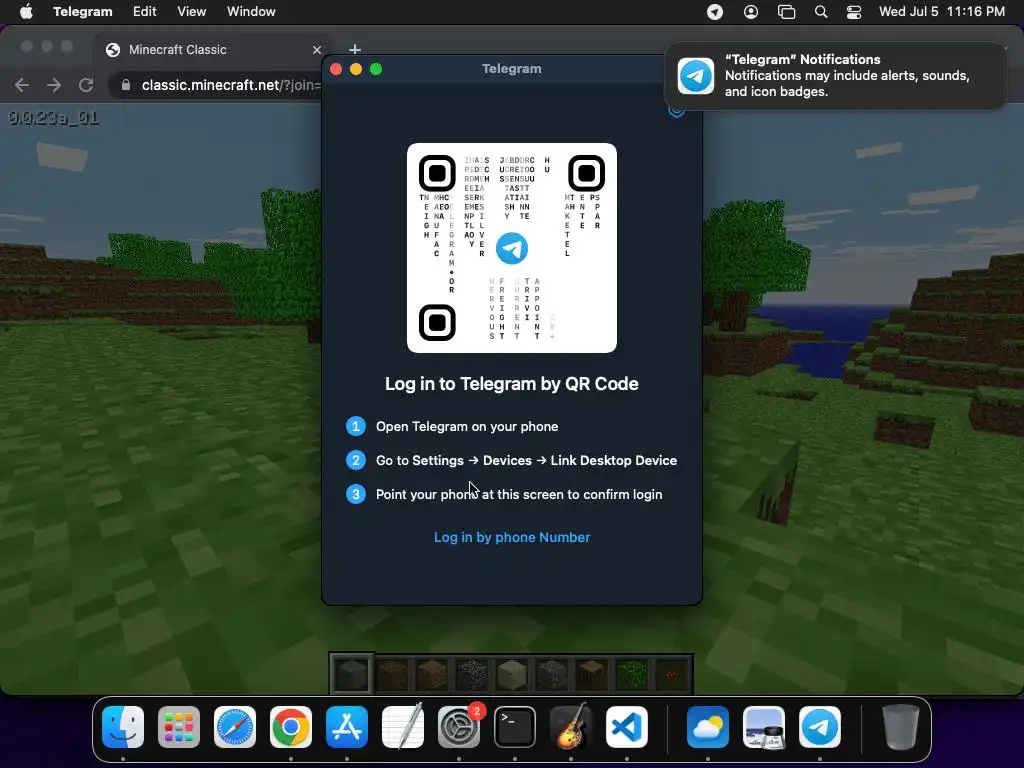The width and height of the screenshot is (1024, 768).
Task: Open a new Chrome tab
Action: pyautogui.click(x=355, y=49)
